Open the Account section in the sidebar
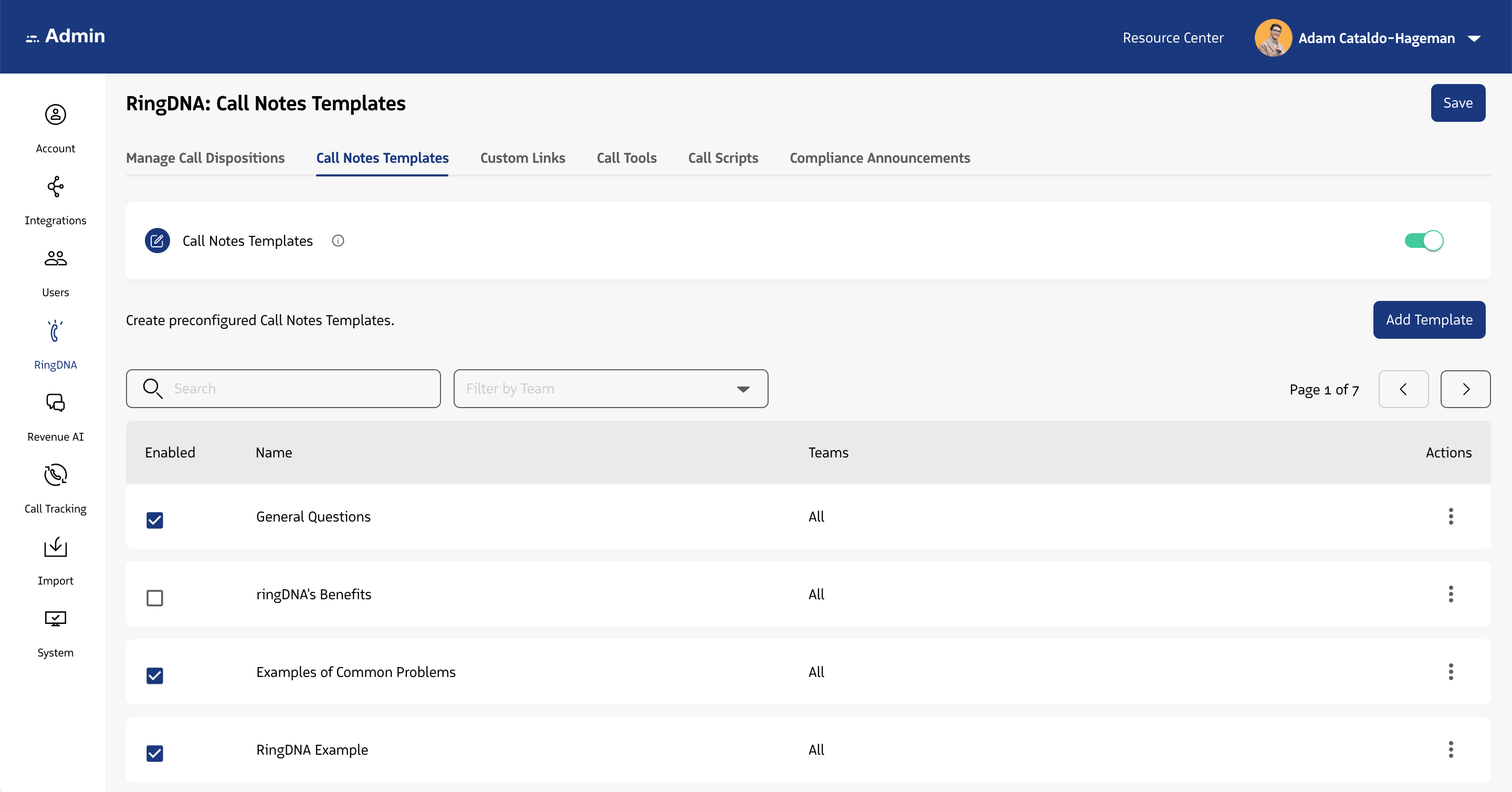Screen dimensions: 1512x792 point(55,115)
